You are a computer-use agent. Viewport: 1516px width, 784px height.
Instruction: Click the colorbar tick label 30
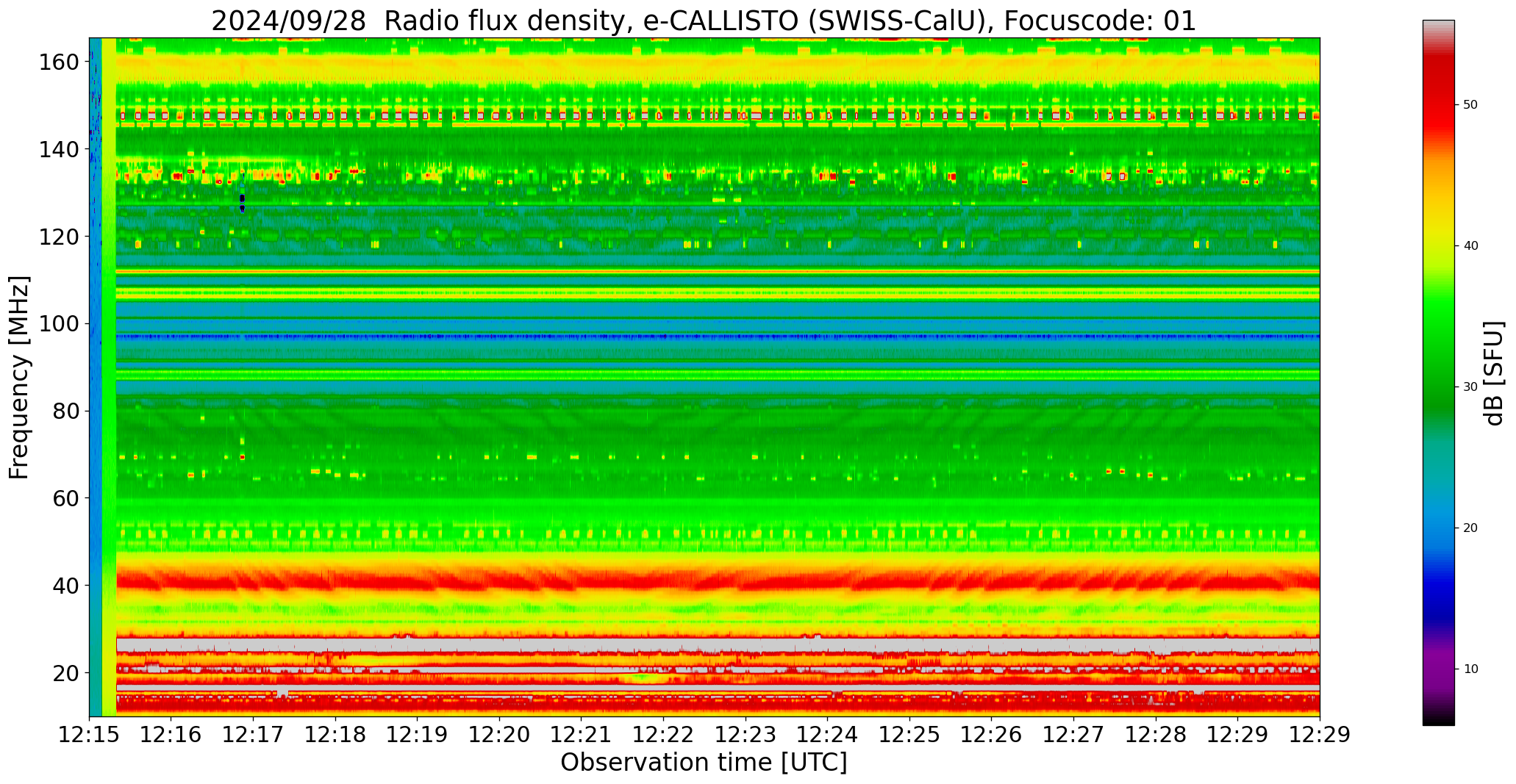coord(1470,387)
